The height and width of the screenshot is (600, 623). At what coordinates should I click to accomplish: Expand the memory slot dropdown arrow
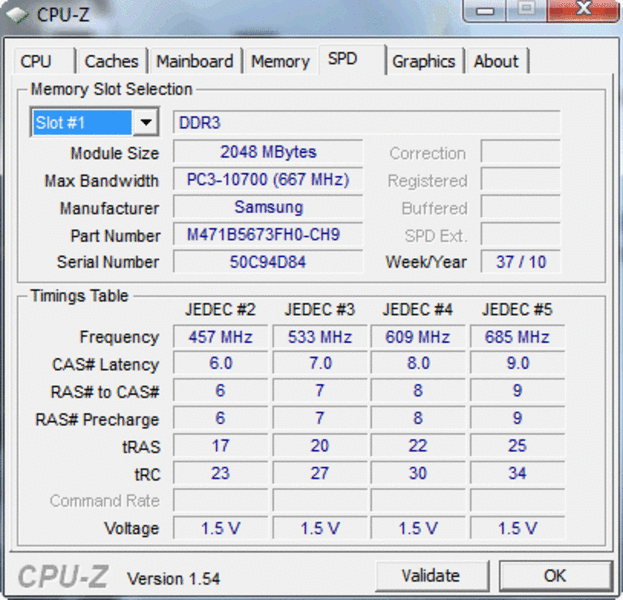[146, 122]
